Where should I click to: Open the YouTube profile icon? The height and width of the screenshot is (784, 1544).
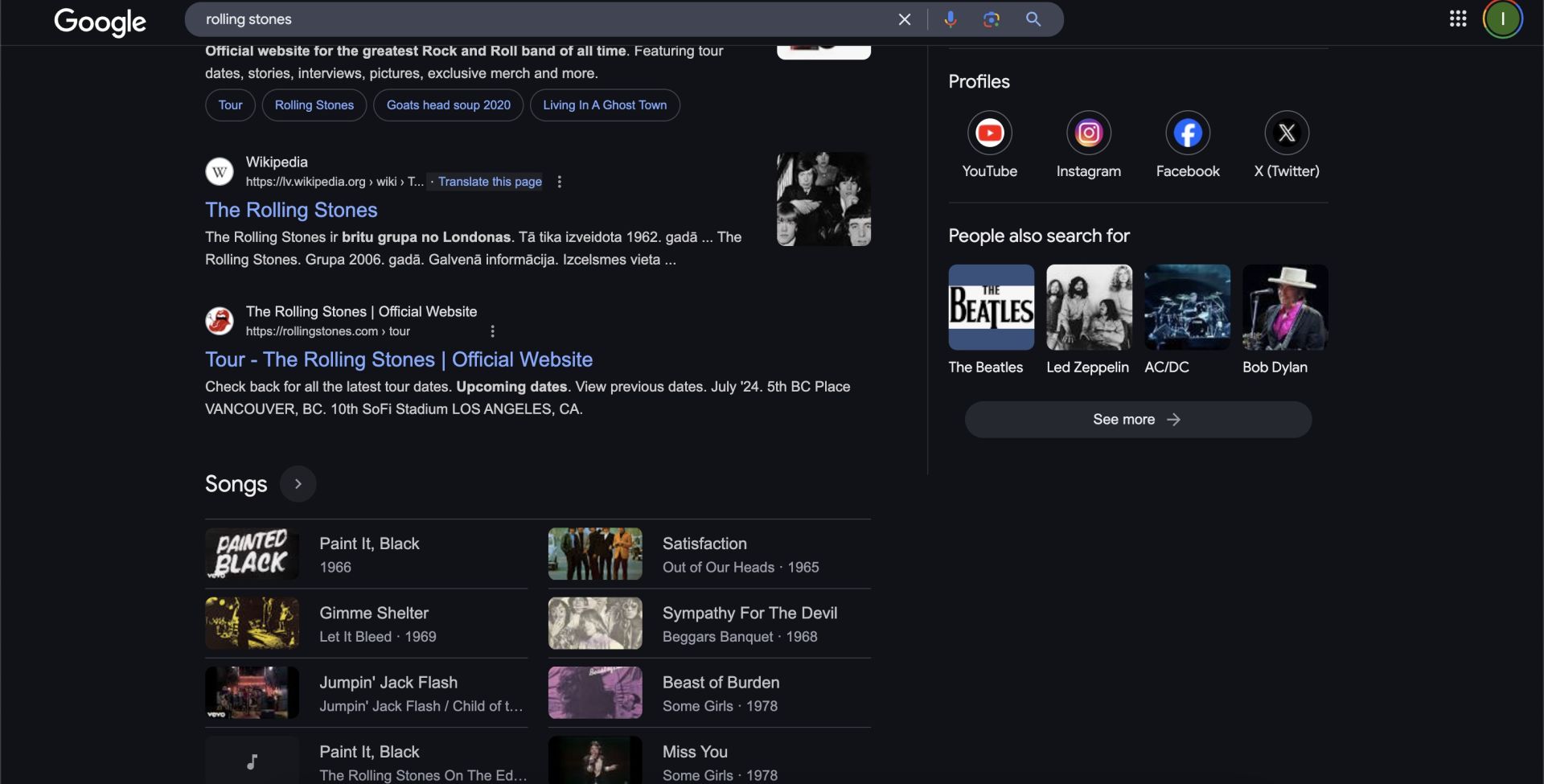pyautogui.click(x=989, y=133)
